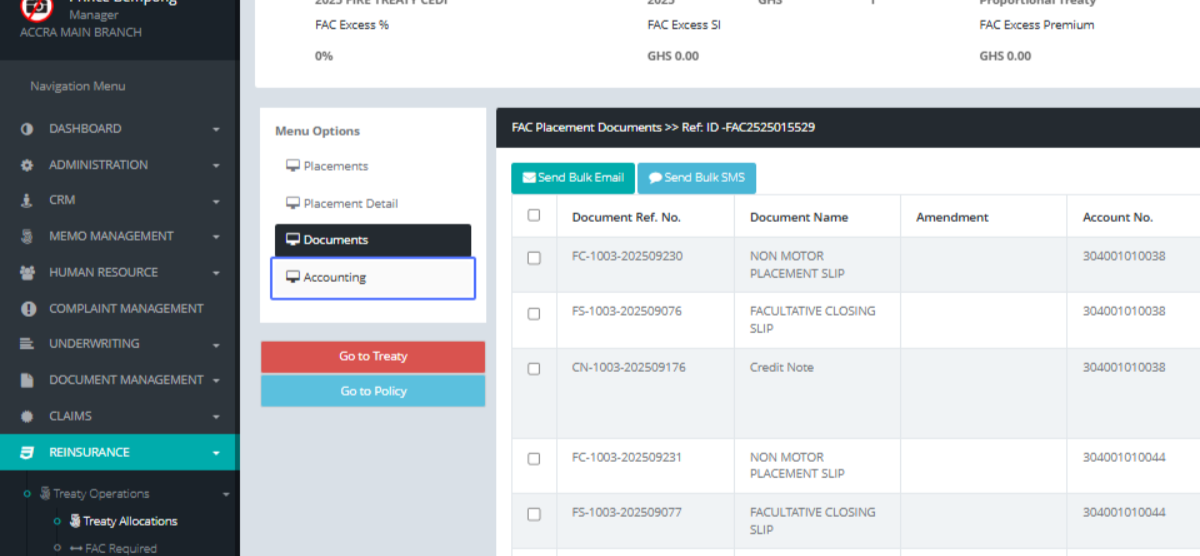Open the Accounting menu option

coord(372,278)
